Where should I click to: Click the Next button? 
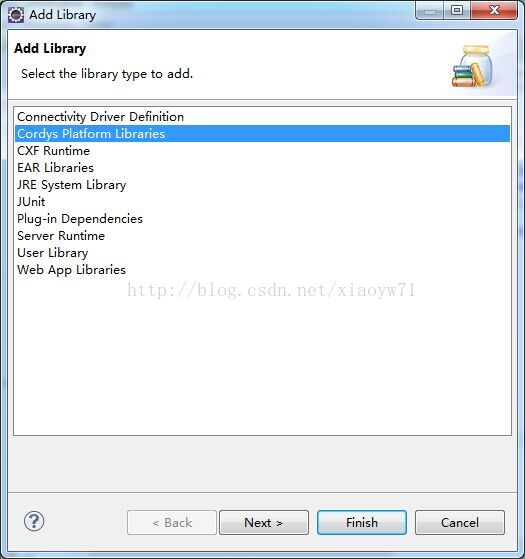tap(264, 523)
